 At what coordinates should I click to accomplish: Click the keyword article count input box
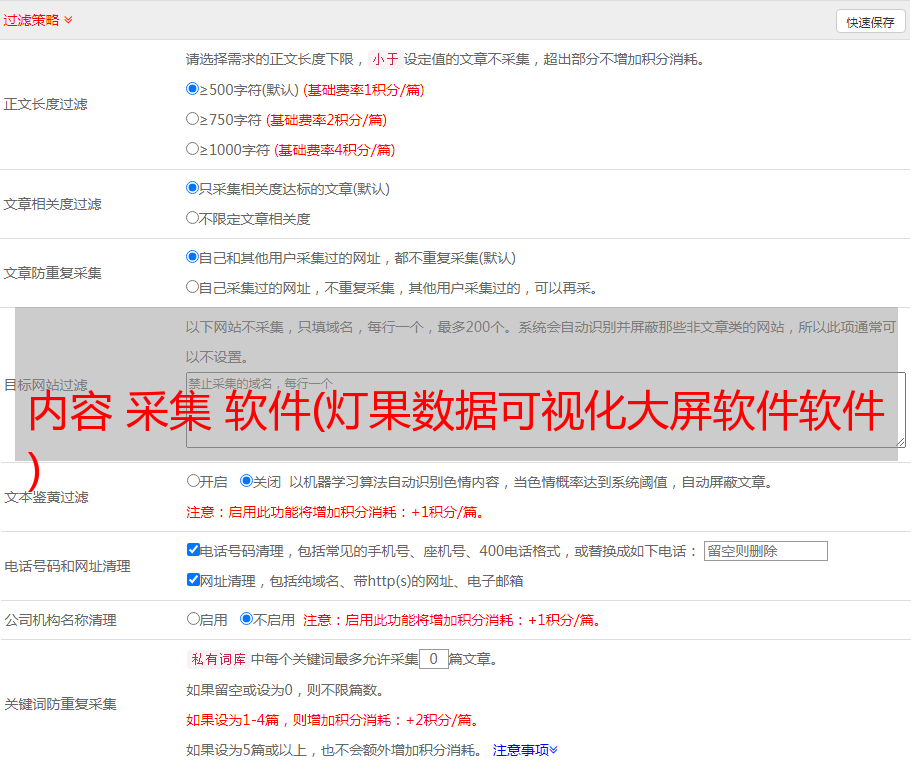(433, 659)
